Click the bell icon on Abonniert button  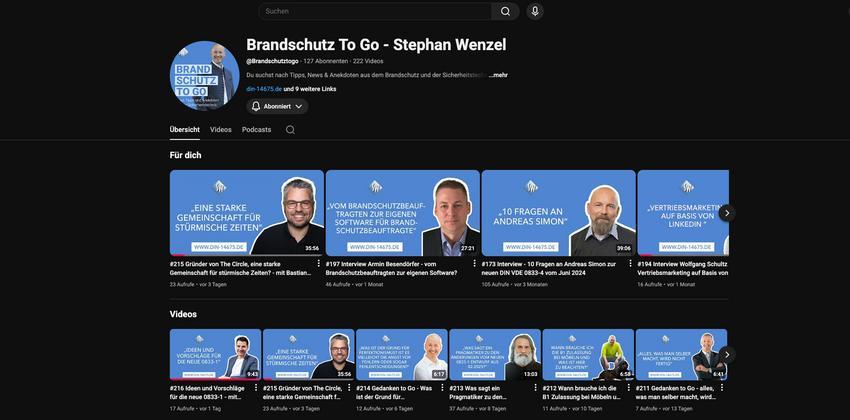click(x=256, y=107)
